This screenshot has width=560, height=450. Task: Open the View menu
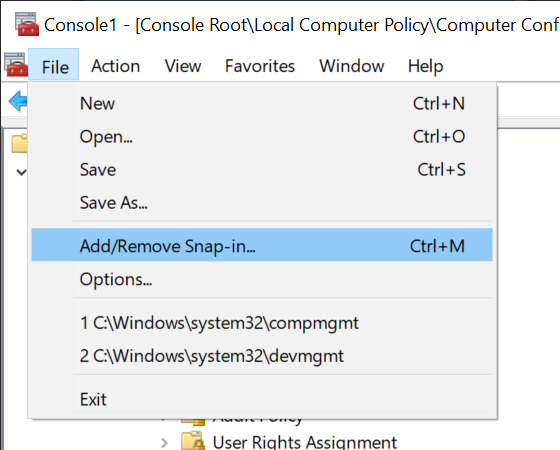[x=183, y=66]
